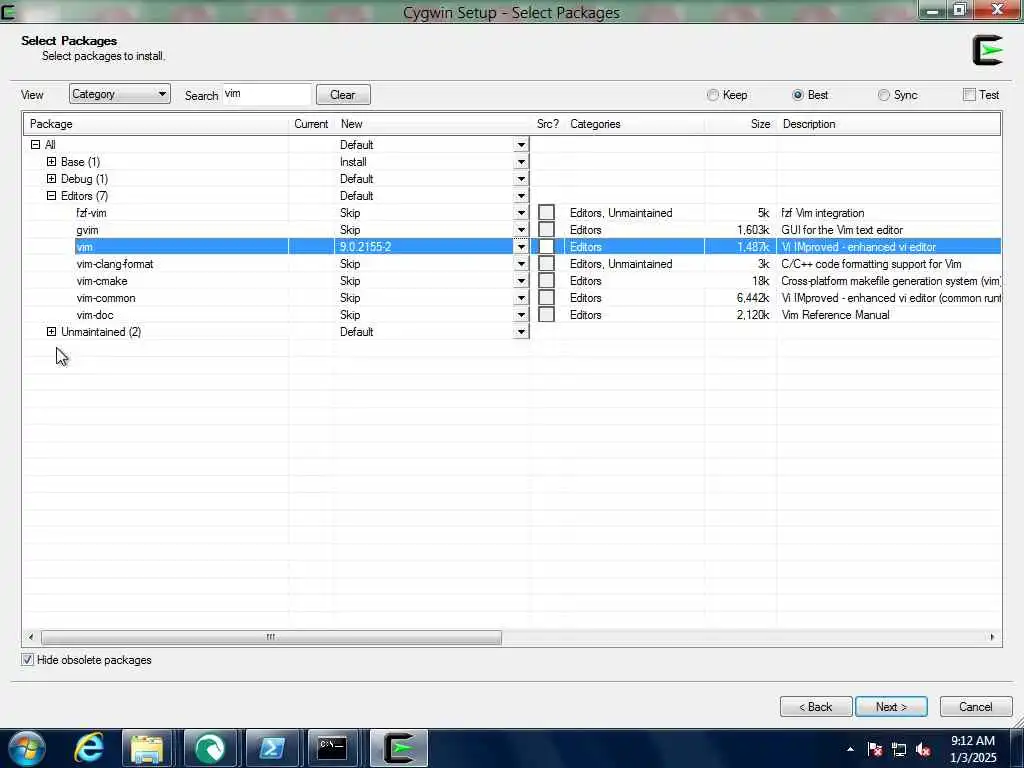This screenshot has height=768, width=1024.
Task: Select the Sync radio button
Action: 884,95
